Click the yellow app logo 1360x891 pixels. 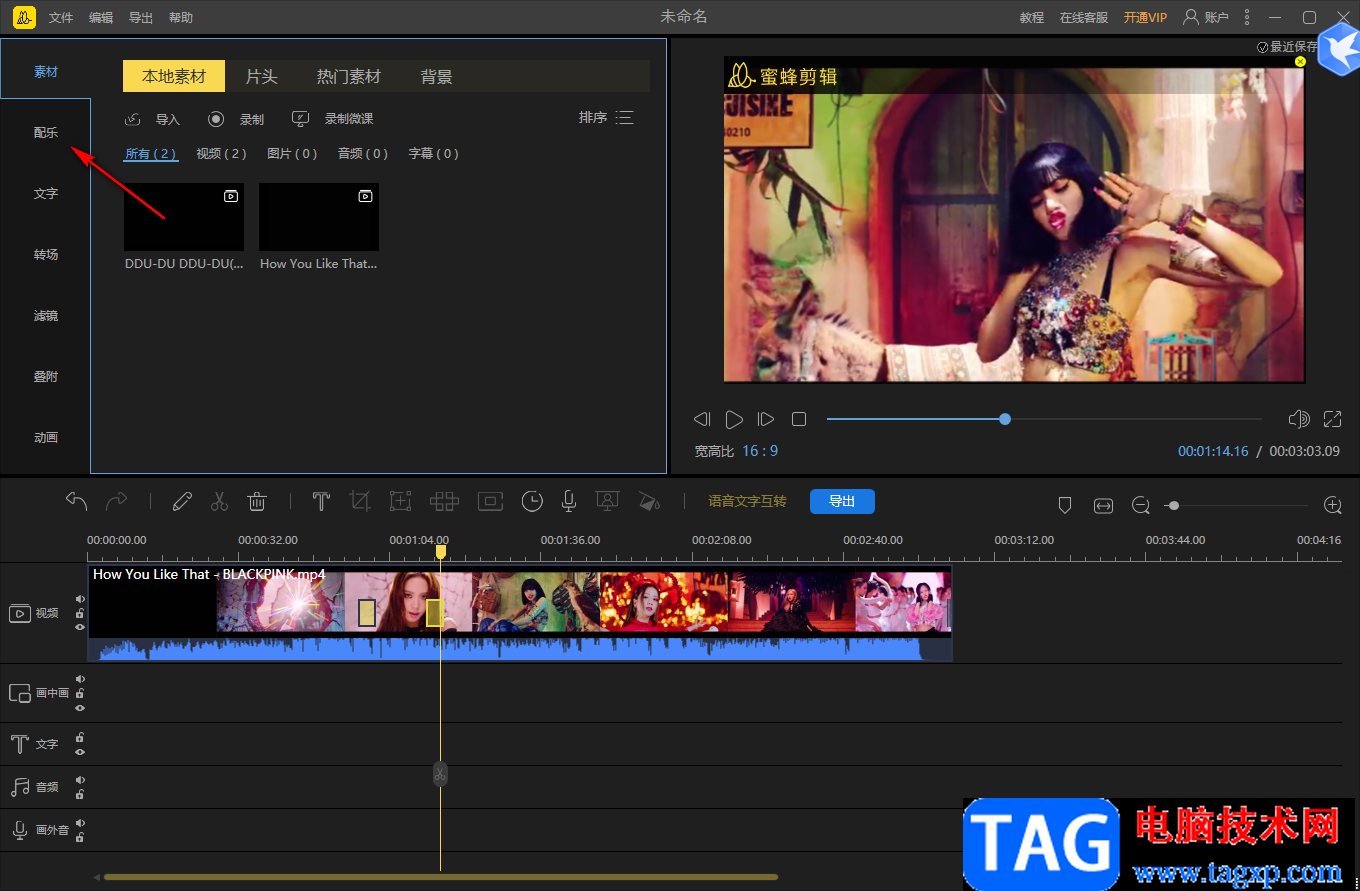click(x=25, y=17)
